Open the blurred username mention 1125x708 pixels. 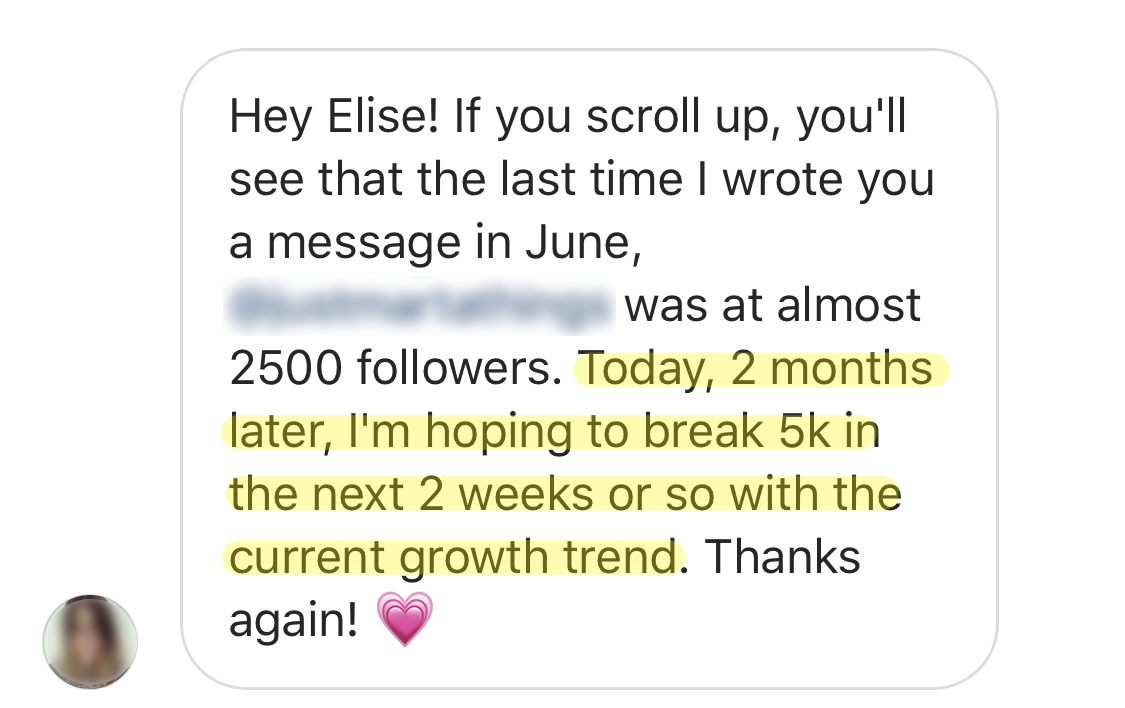[419, 305]
